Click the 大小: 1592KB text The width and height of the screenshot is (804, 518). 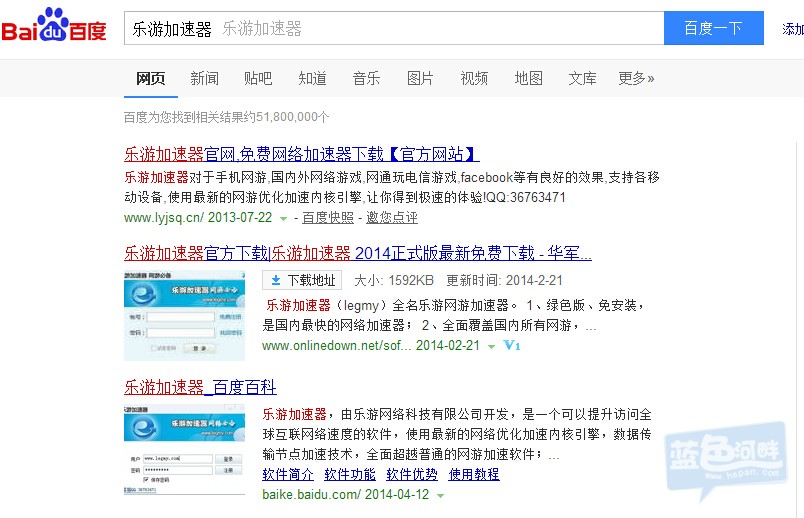[x=394, y=281]
